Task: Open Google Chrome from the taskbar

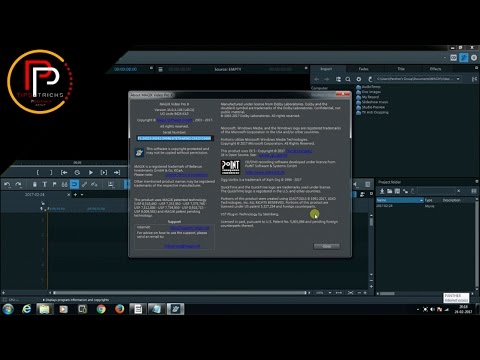Action: click(101, 309)
